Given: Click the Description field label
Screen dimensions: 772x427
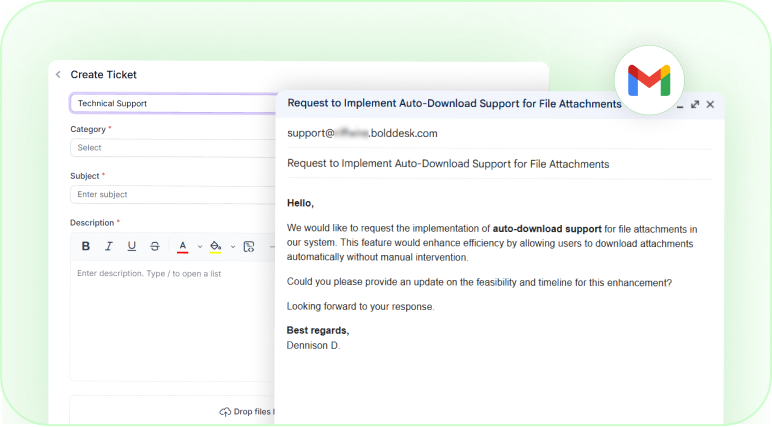Looking at the screenshot, I should click(92, 223).
